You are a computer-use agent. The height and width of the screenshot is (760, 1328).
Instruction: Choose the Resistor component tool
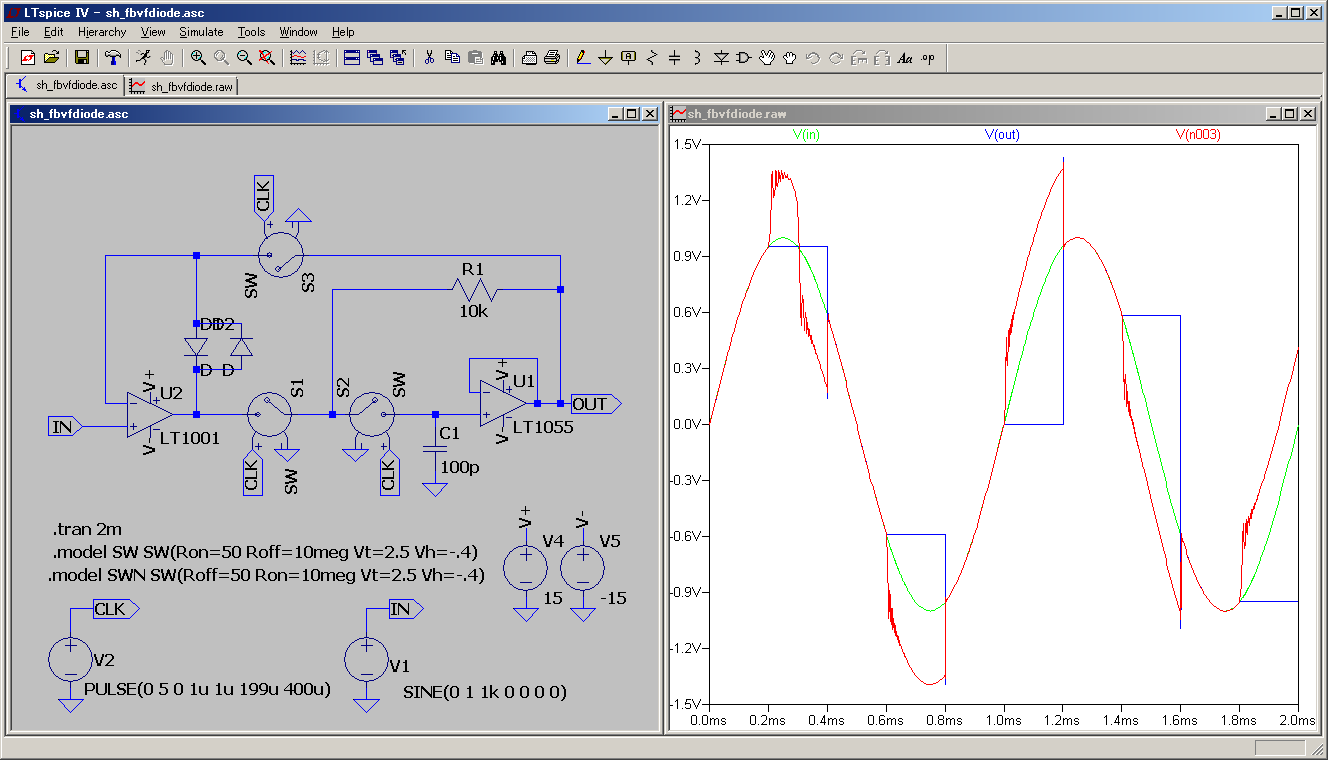point(652,58)
